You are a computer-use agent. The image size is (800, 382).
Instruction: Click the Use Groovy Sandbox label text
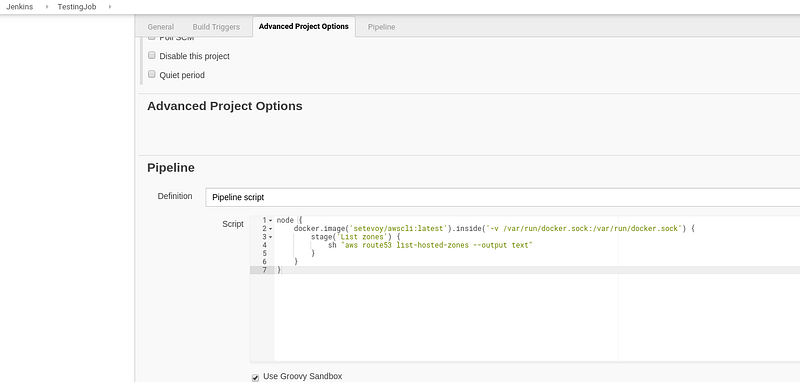coord(303,376)
